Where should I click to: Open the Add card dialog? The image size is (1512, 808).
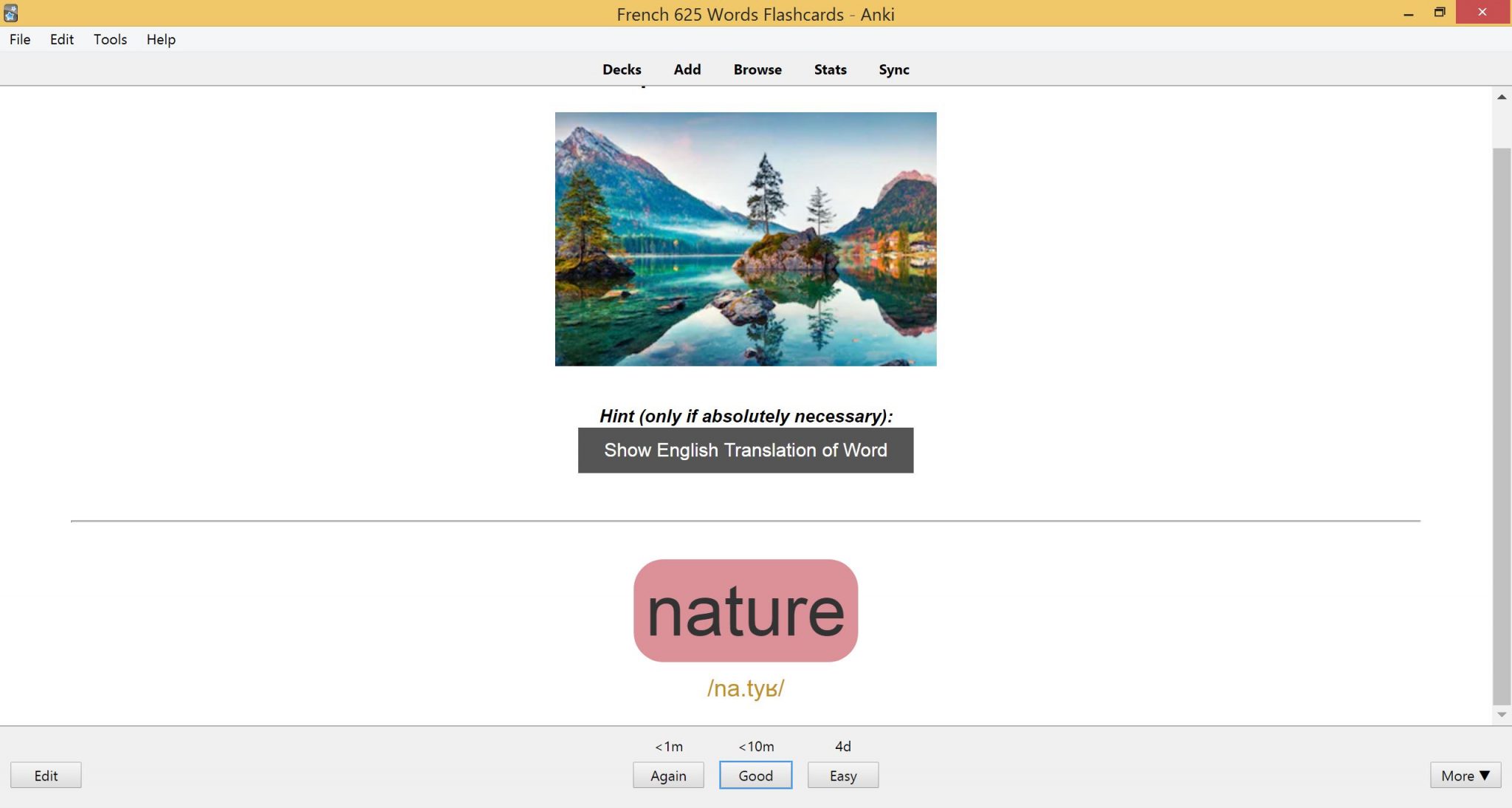pos(686,69)
